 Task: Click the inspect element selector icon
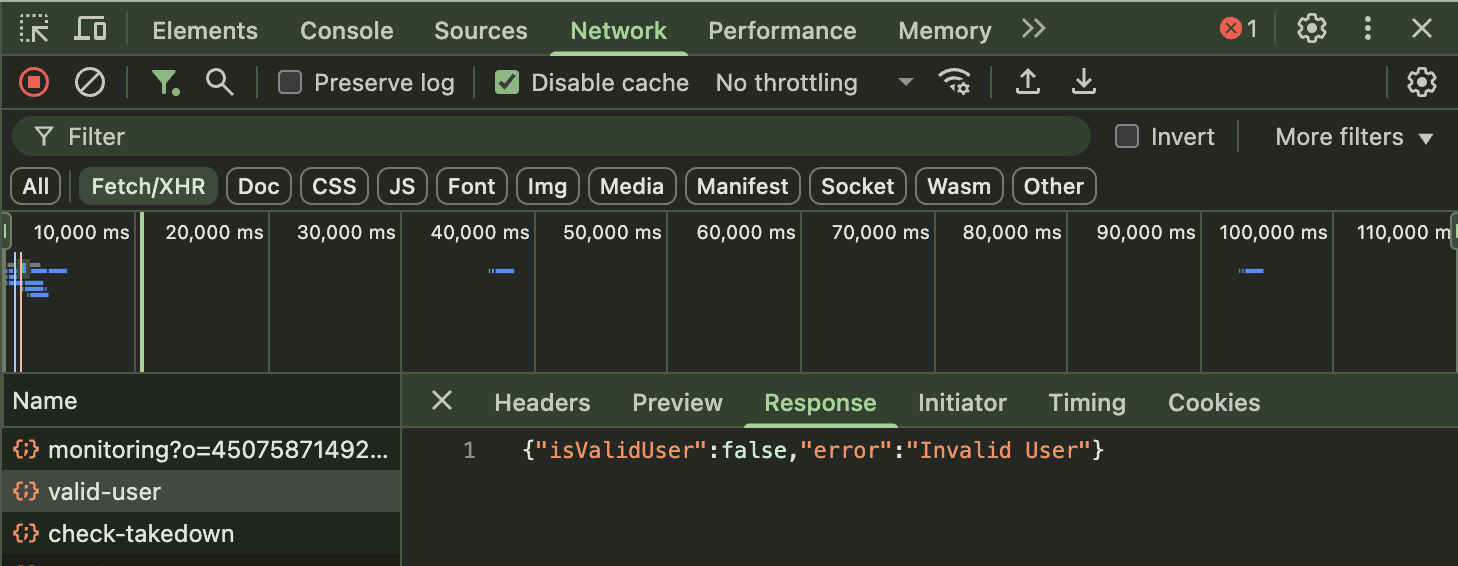click(35, 29)
